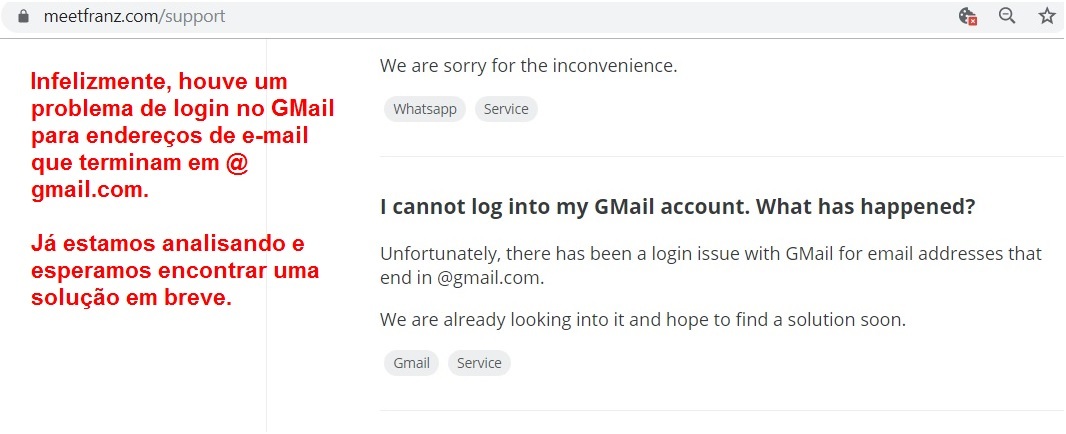
Task: Open the Gmail tag
Action: [411, 363]
